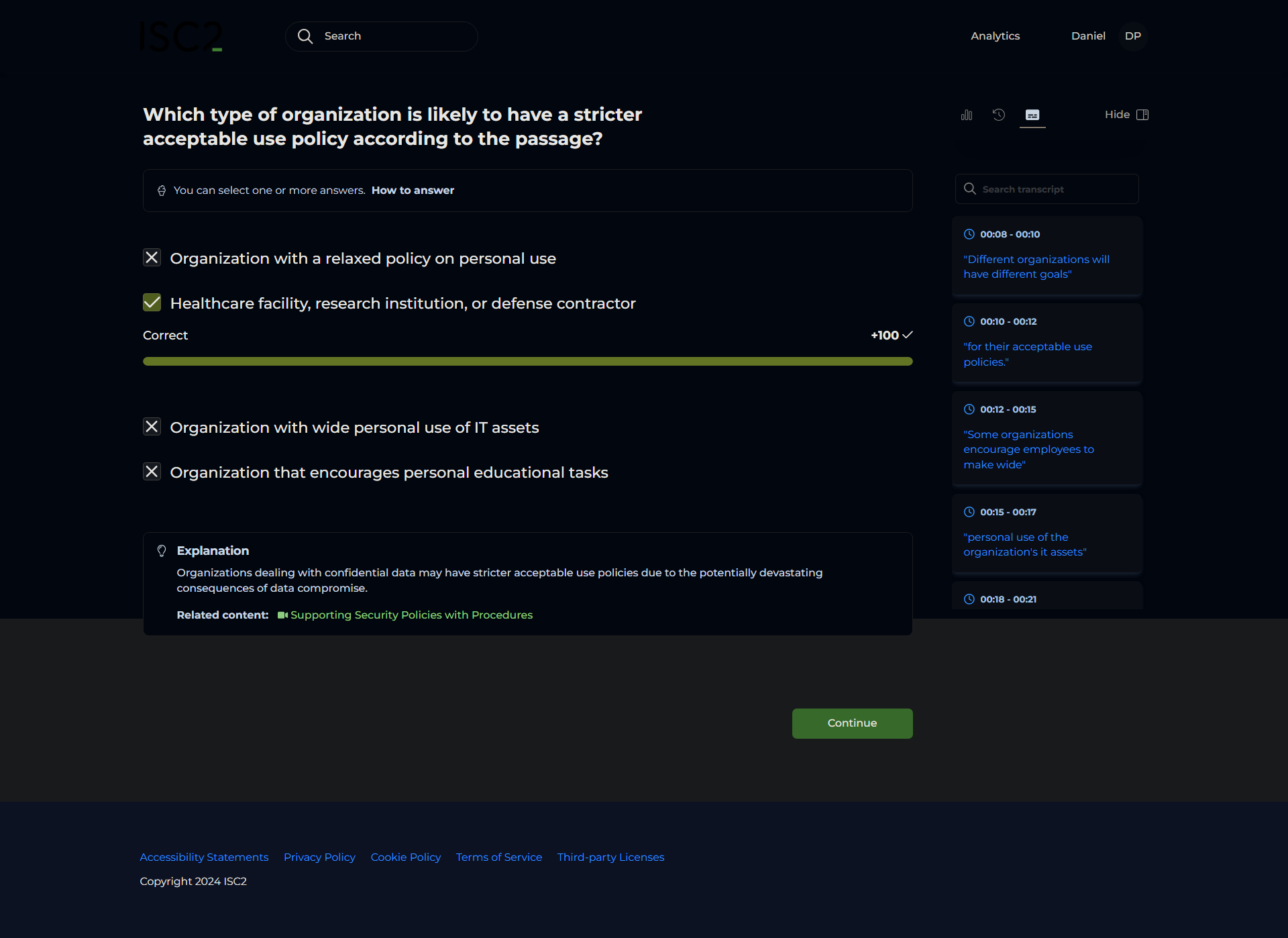The width and height of the screenshot is (1288, 938).
Task: Open the How to answer help link
Action: point(413,191)
